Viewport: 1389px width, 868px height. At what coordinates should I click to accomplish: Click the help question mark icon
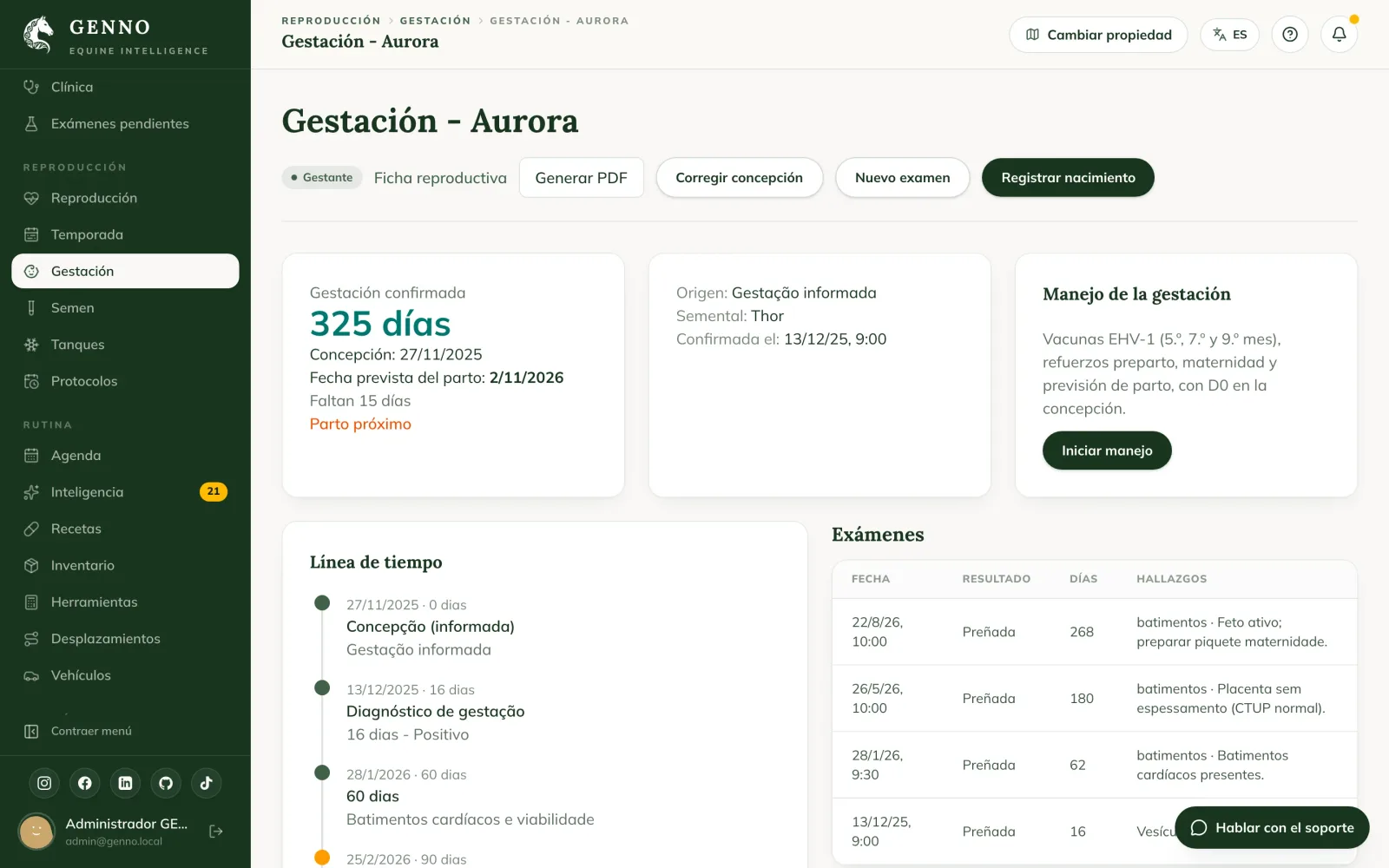(1290, 35)
